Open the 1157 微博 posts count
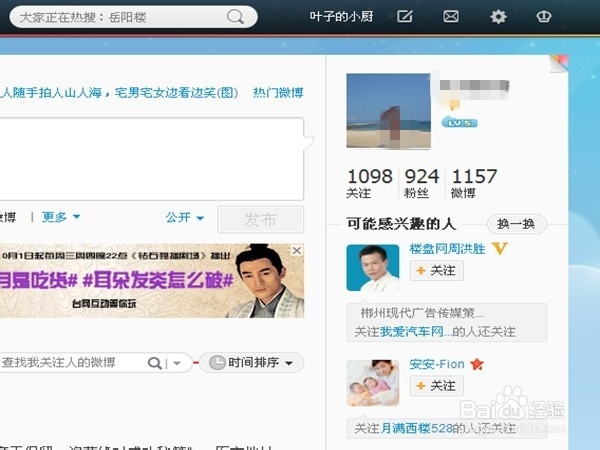The width and height of the screenshot is (600, 450). click(474, 183)
